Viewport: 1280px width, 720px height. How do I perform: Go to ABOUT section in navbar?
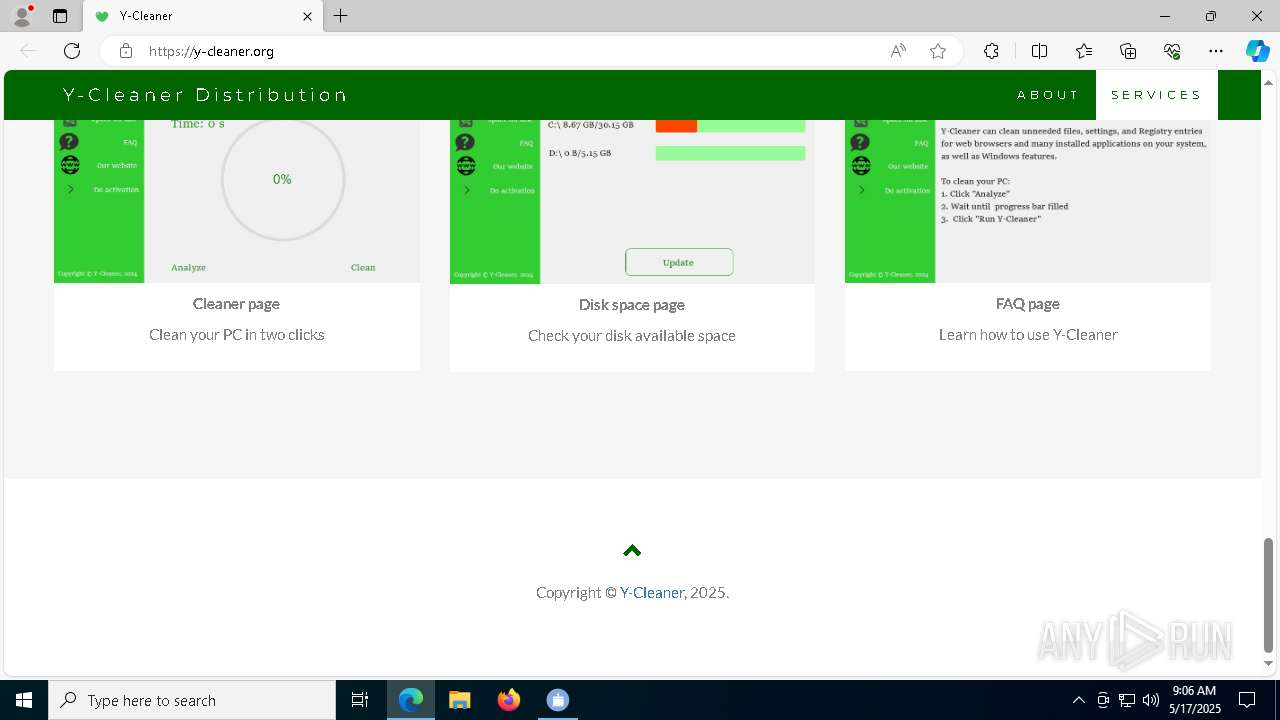click(x=1048, y=95)
